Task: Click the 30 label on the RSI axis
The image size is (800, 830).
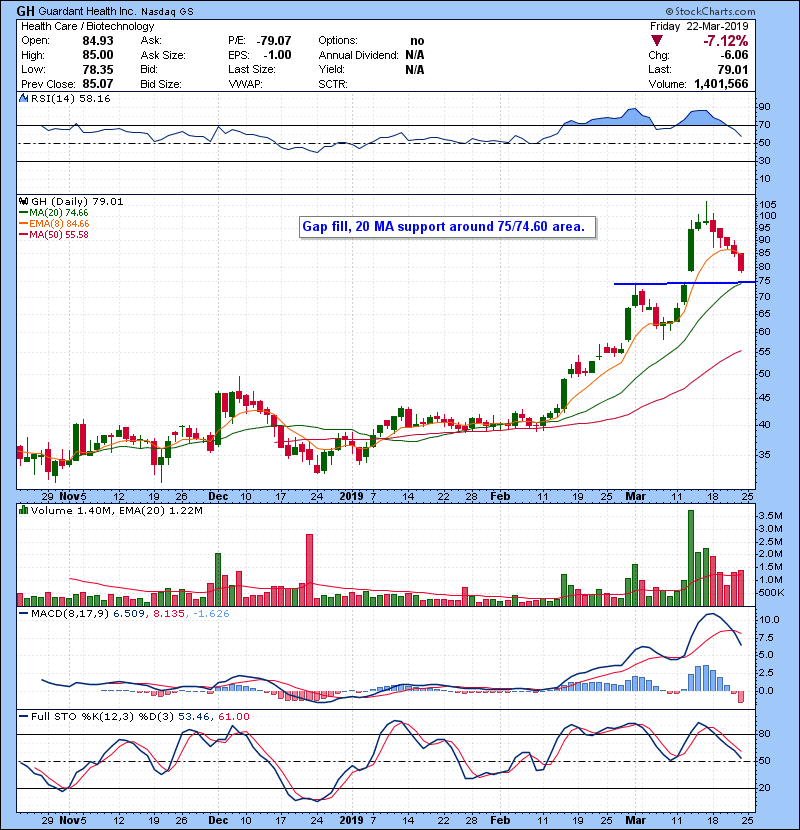Action: click(x=765, y=161)
